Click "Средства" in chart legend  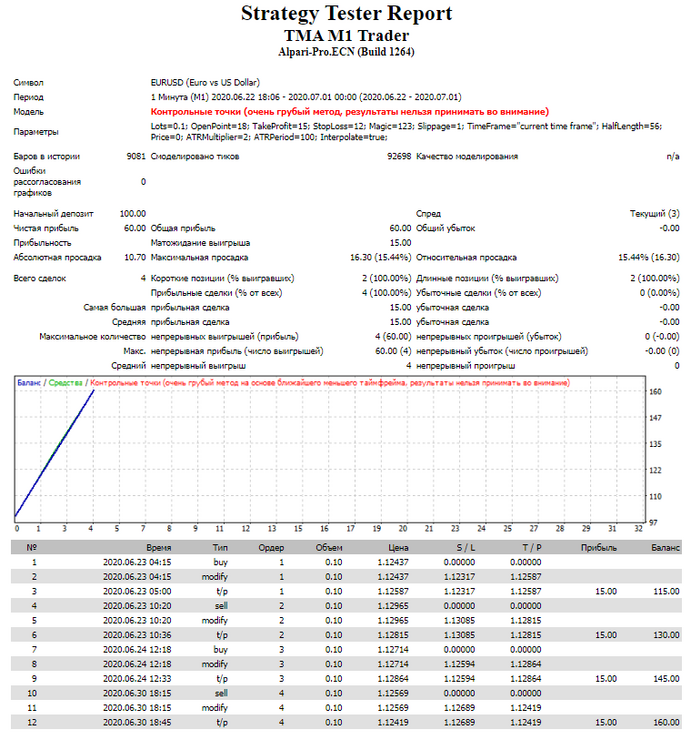[x=65, y=383]
